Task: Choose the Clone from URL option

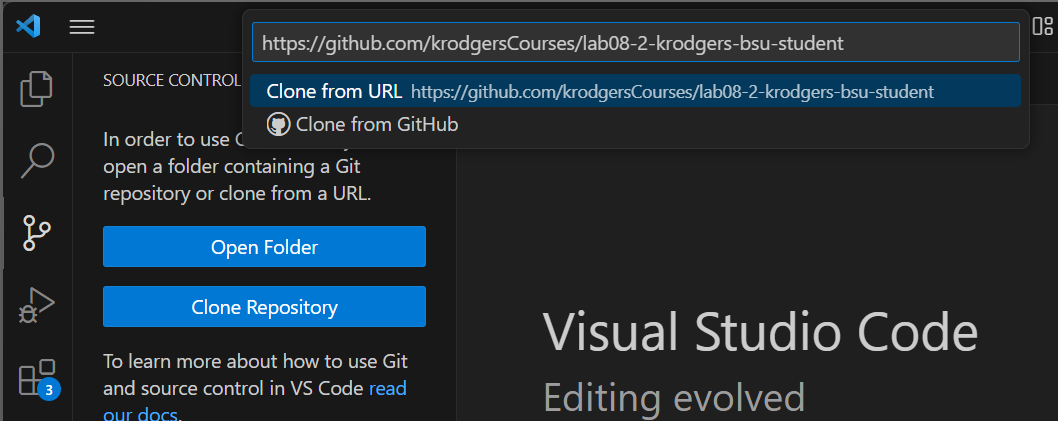Action: tap(334, 91)
